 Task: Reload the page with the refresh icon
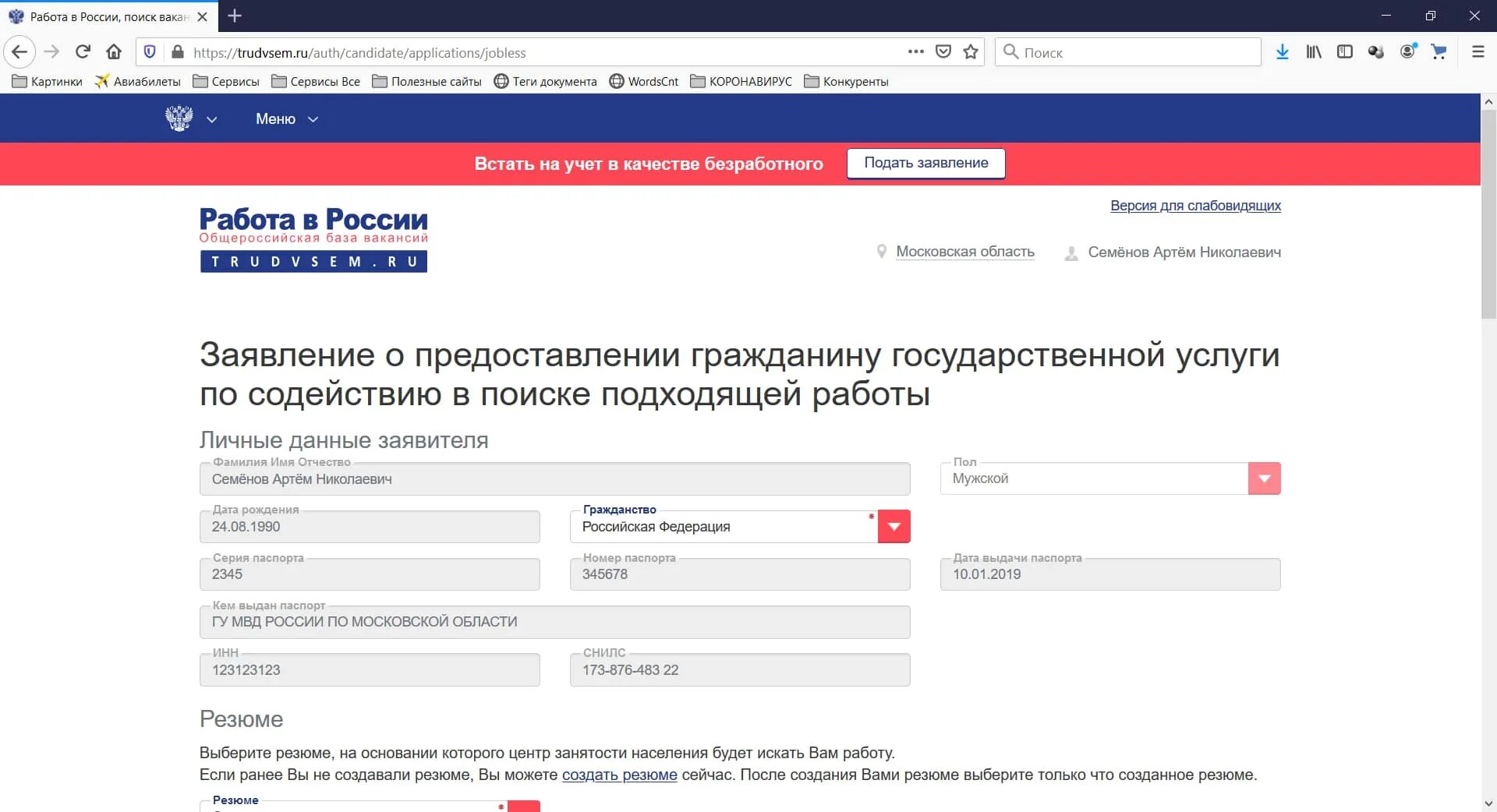[83, 52]
